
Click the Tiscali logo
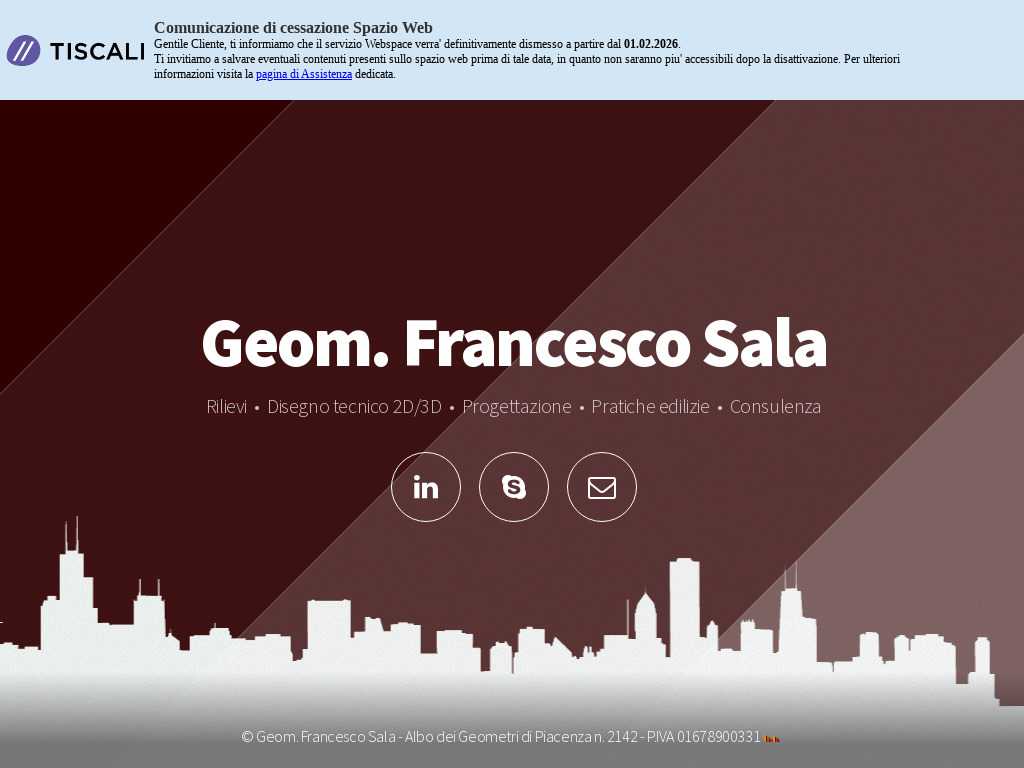click(76, 51)
